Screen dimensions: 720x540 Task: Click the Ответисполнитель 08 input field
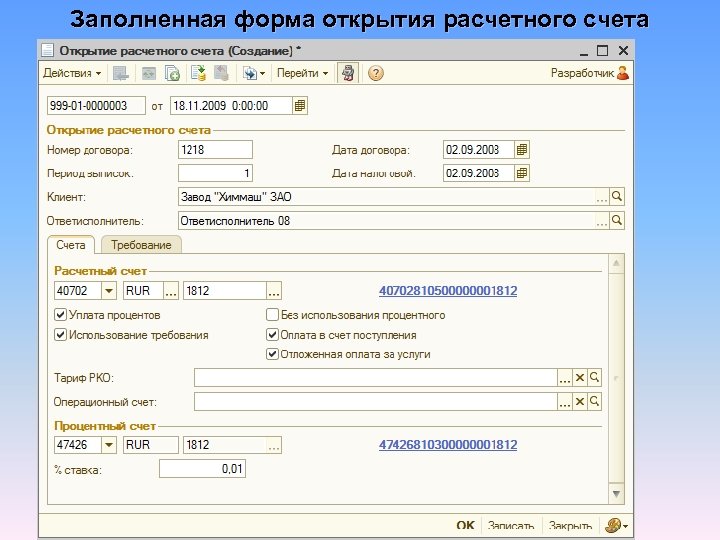coord(386,221)
